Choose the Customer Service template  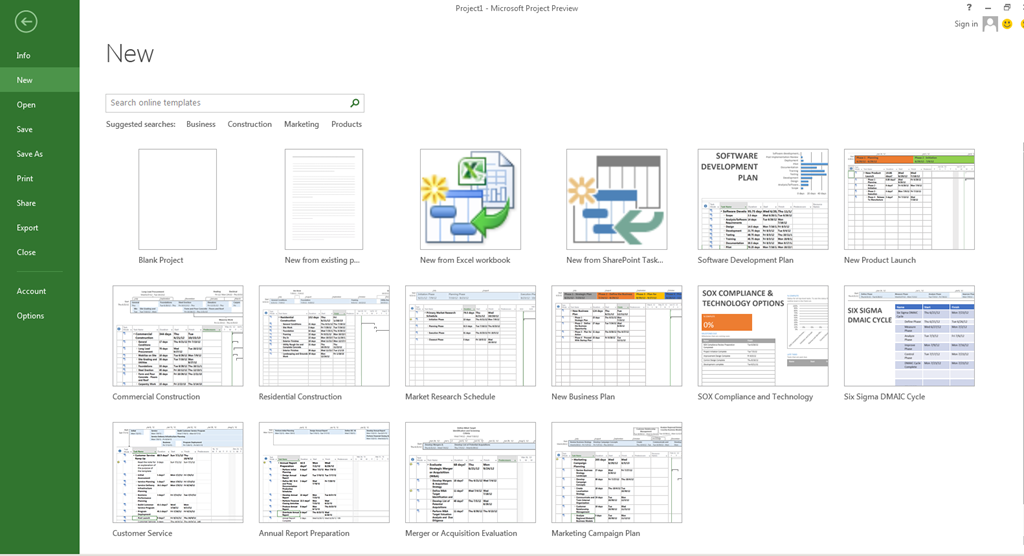178,472
